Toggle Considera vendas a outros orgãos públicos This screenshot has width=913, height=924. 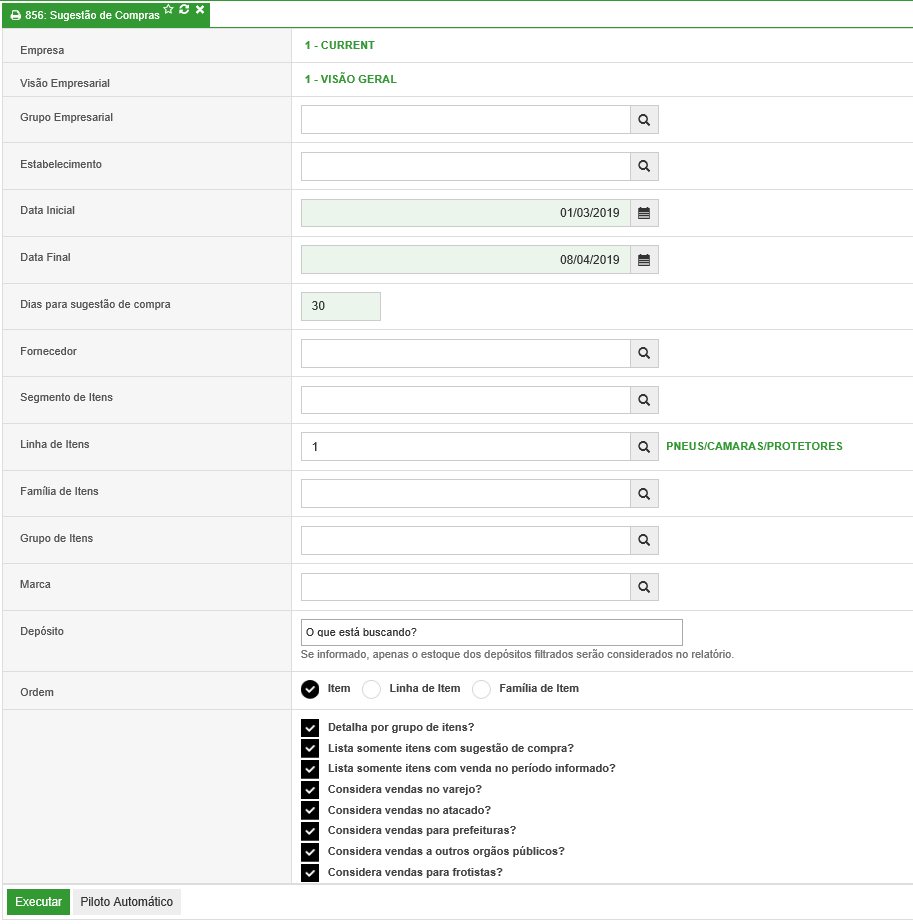(x=310, y=852)
